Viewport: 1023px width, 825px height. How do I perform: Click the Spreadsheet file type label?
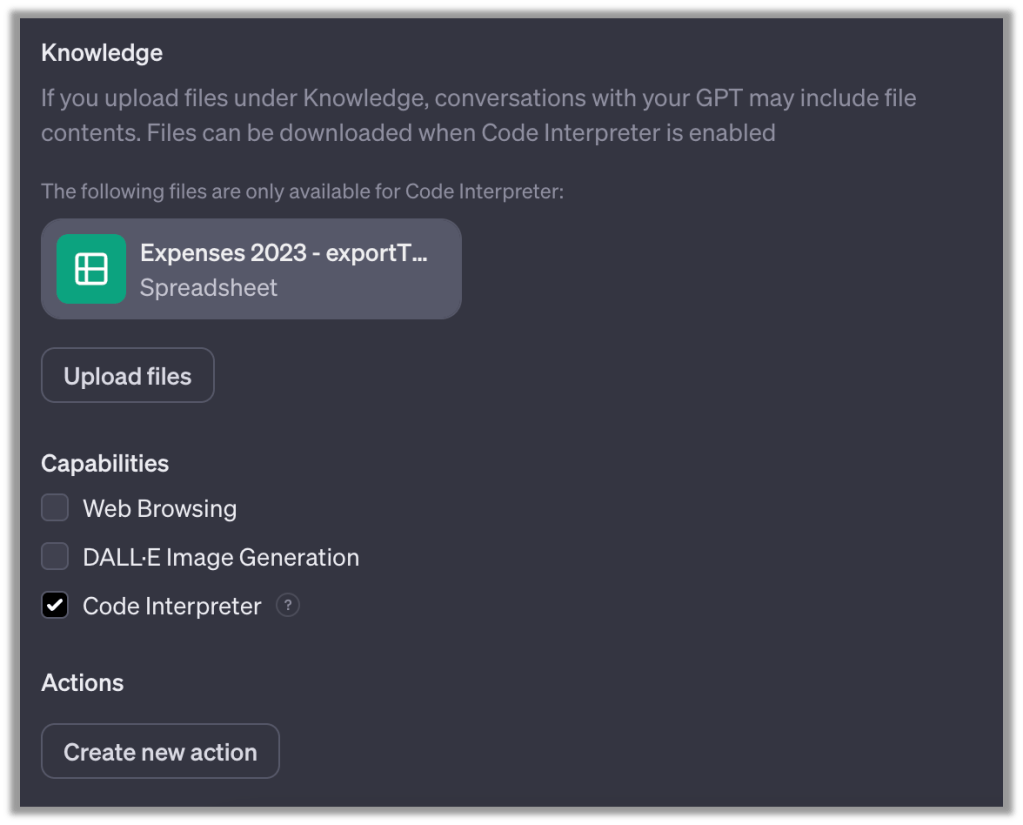point(209,288)
